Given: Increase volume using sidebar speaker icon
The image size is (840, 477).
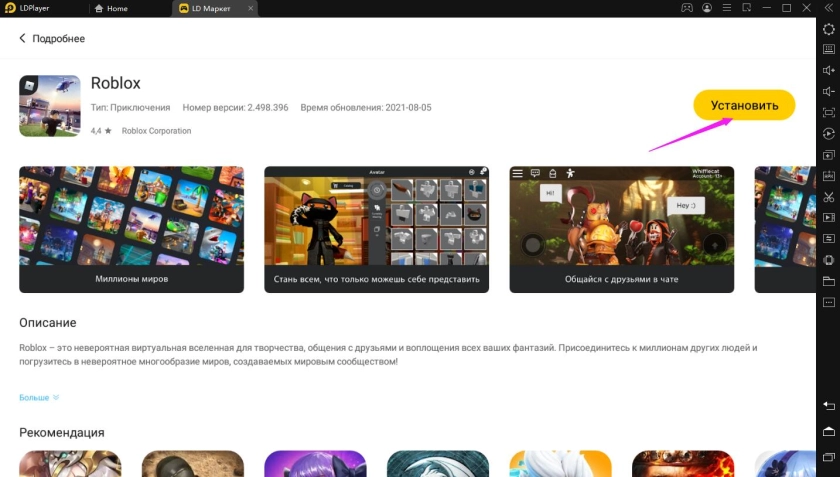Looking at the screenshot, I should [829, 70].
